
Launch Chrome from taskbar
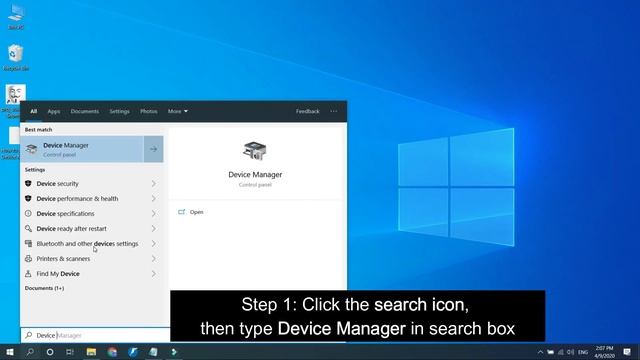[x=112, y=352]
